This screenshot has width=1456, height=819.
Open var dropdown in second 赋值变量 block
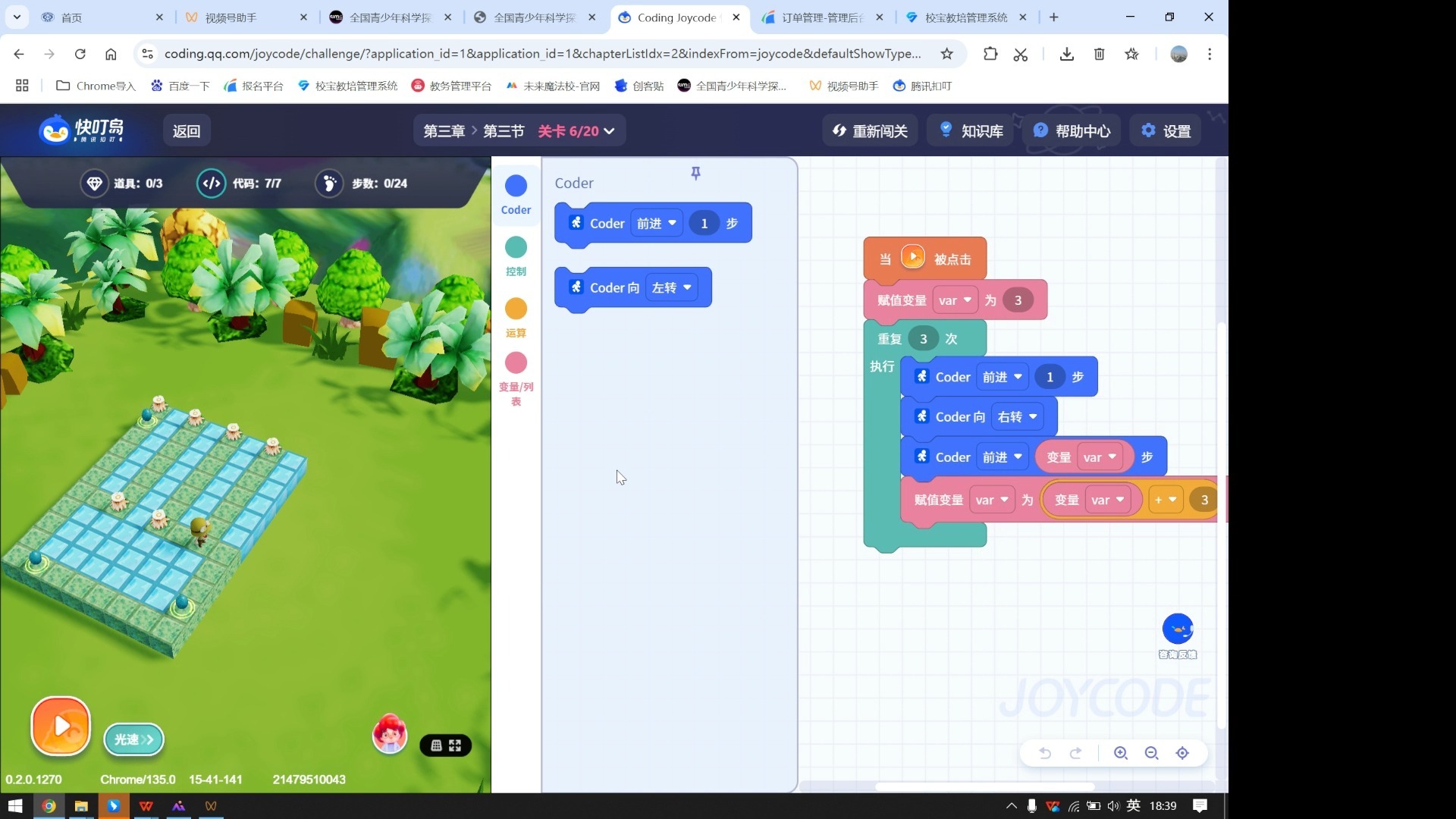992,500
